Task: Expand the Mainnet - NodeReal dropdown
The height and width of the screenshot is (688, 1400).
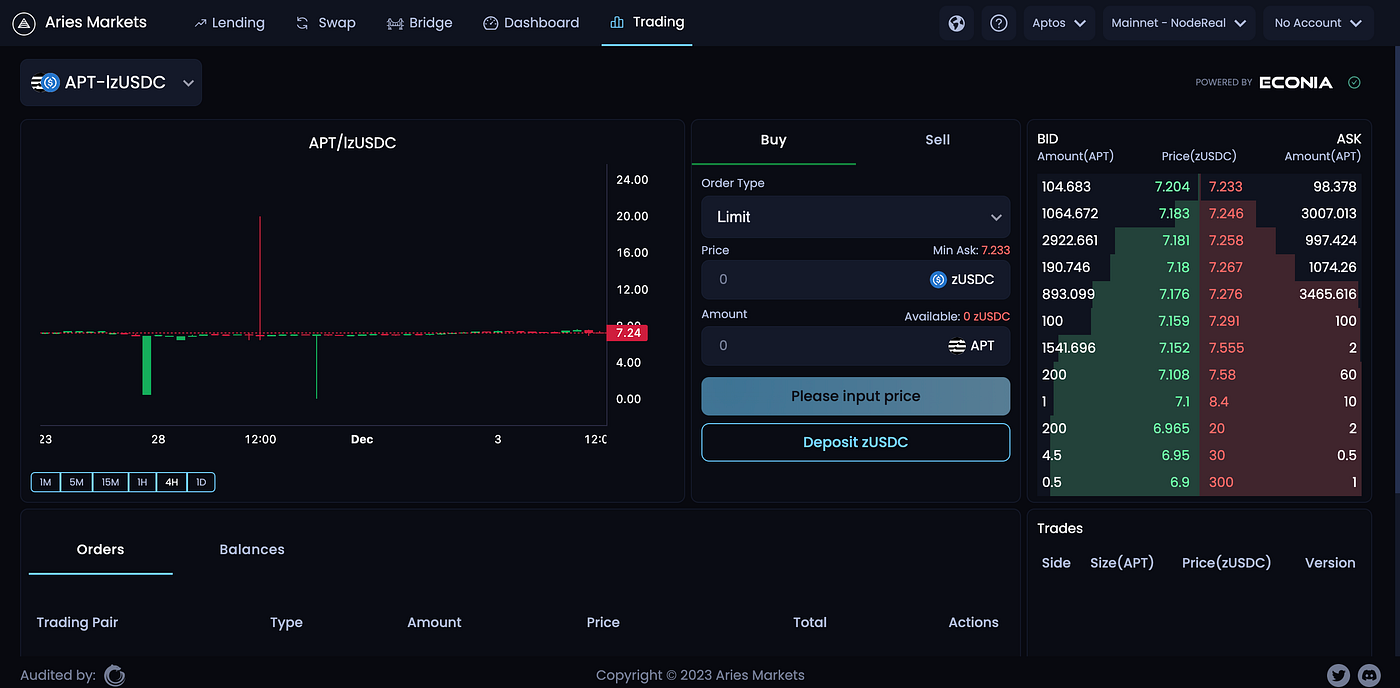Action: click(x=1179, y=23)
